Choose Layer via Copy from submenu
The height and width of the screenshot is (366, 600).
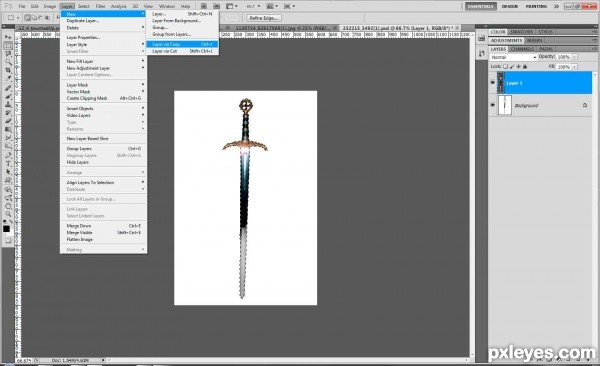pyautogui.click(x=182, y=44)
